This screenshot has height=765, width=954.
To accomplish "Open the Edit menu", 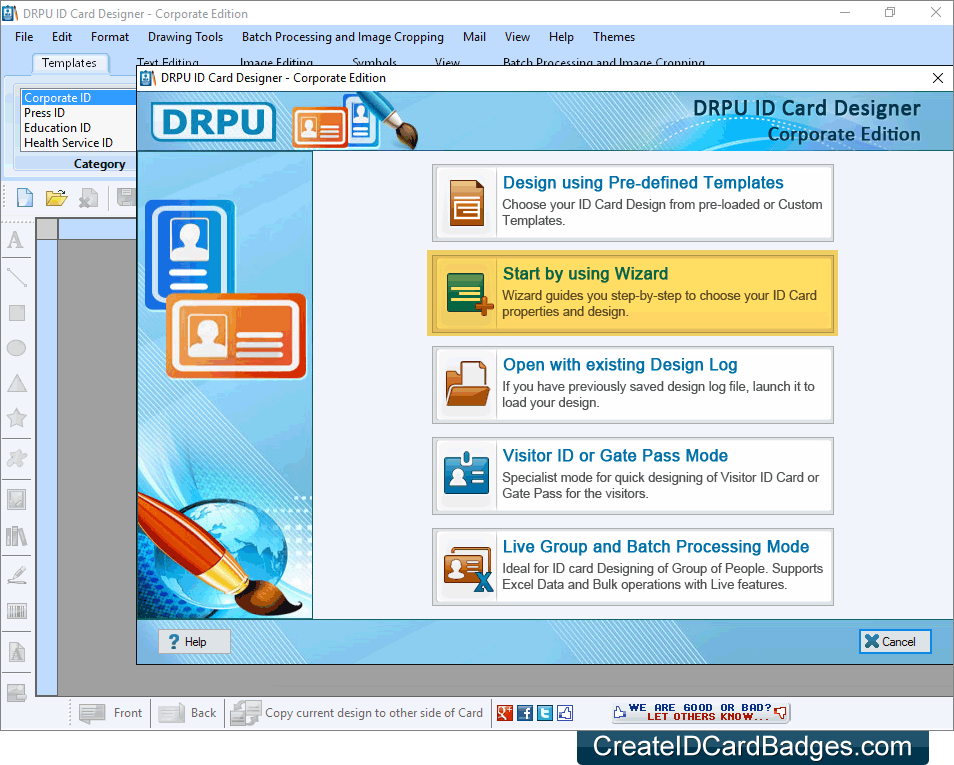I will tap(62, 37).
